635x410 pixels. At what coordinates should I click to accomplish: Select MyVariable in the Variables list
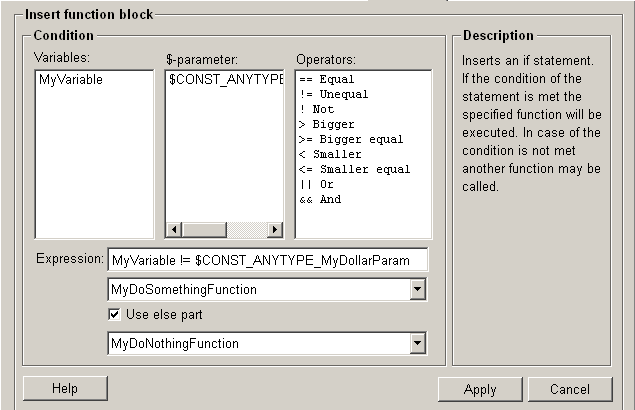(x=71, y=79)
